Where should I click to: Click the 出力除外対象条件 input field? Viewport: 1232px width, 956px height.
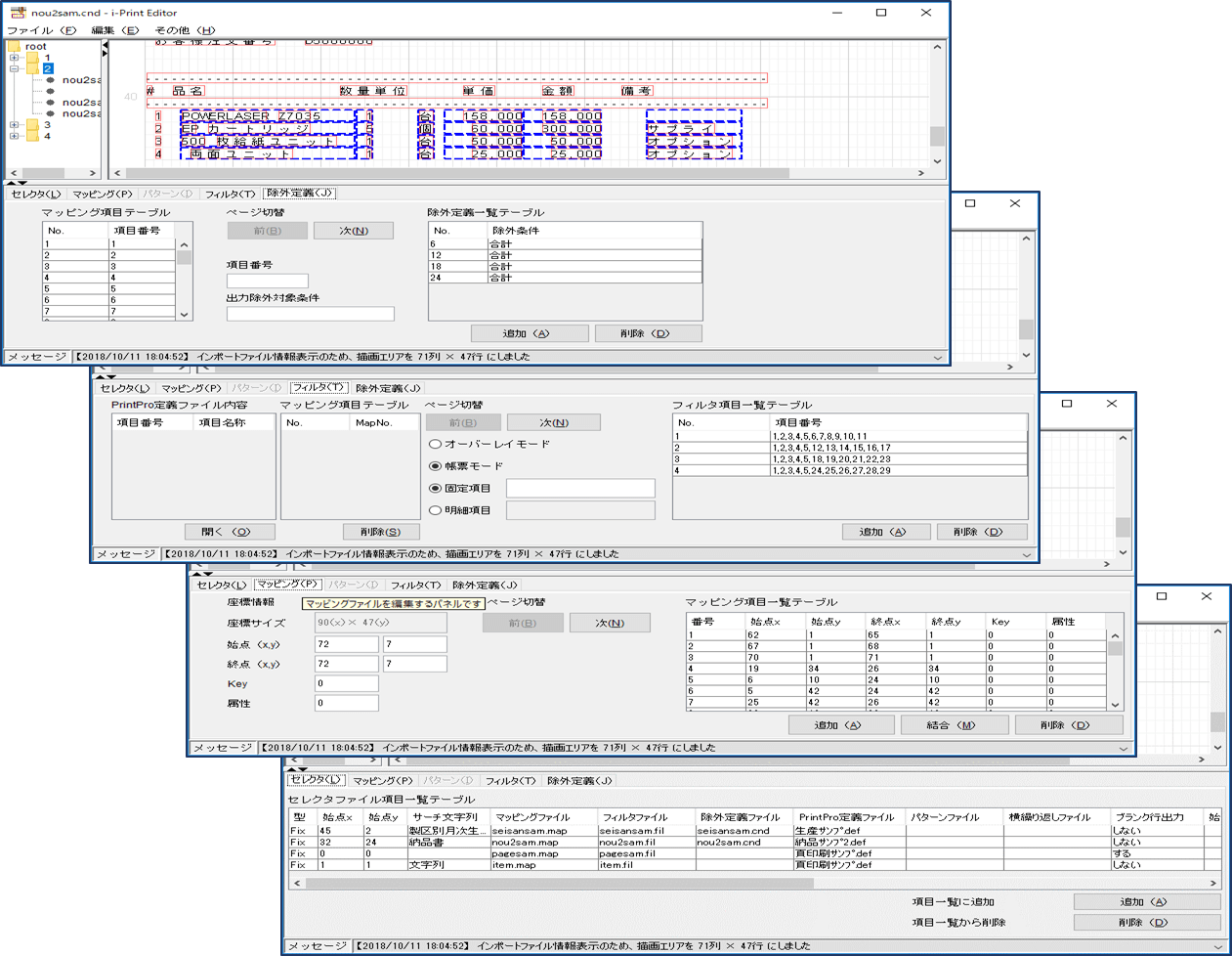pos(311,314)
